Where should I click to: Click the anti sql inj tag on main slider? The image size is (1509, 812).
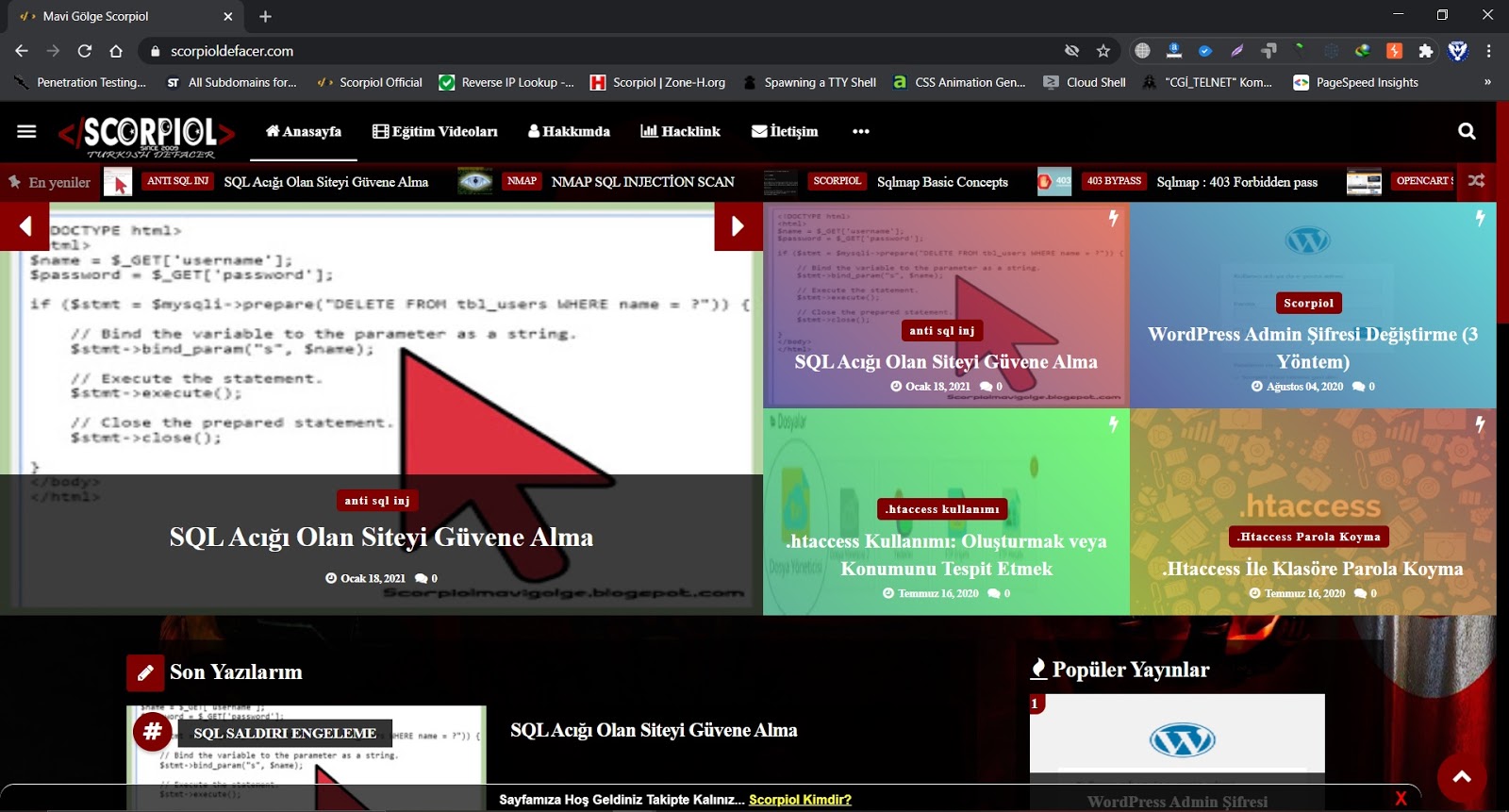coord(377,501)
